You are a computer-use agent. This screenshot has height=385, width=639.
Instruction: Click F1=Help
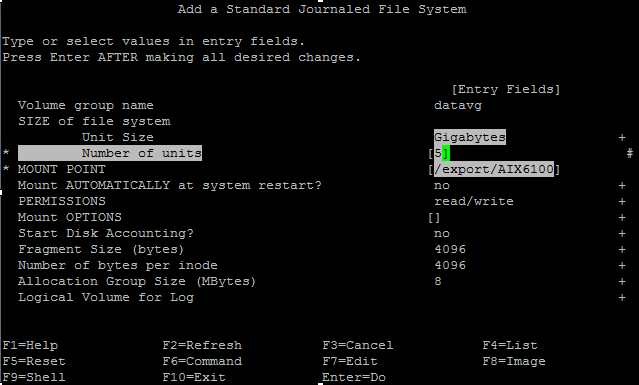(x=31, y=345)
